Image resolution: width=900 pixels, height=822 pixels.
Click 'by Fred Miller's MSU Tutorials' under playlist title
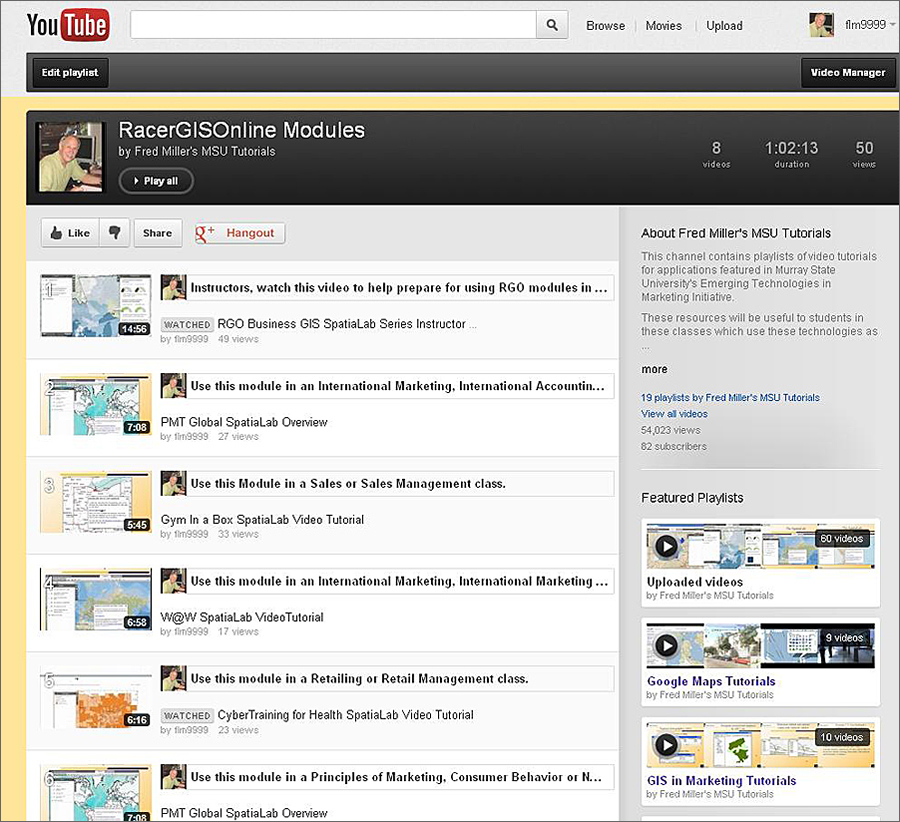click(197, 152)
